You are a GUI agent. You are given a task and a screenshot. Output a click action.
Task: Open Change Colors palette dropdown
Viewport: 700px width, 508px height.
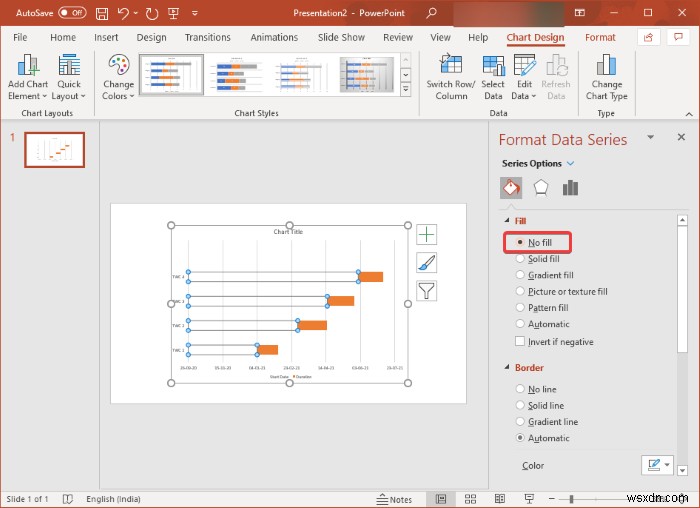pyautogui.click(x=118, y=78)
